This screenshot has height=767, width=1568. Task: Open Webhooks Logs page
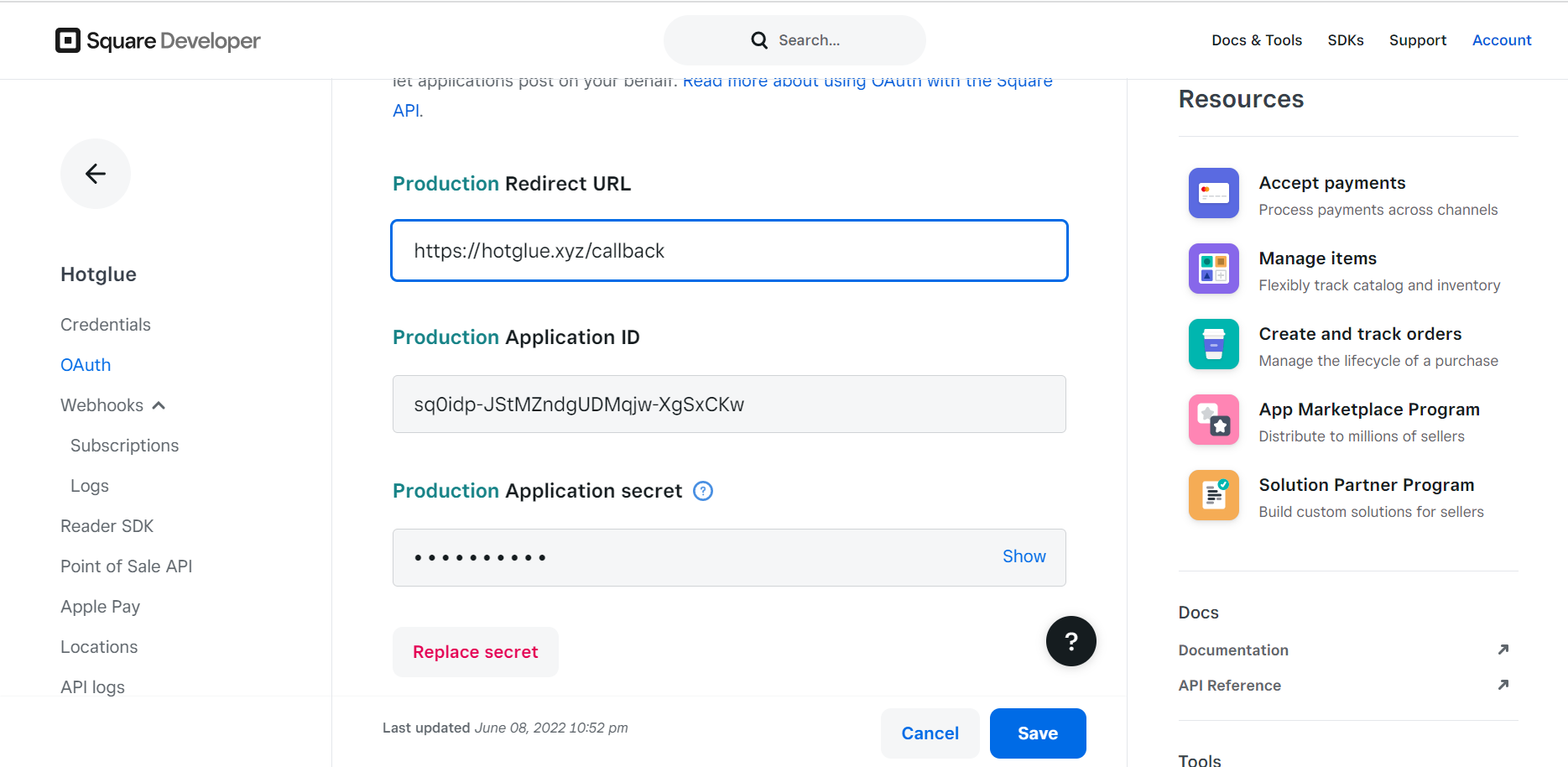tap(90, 486)
